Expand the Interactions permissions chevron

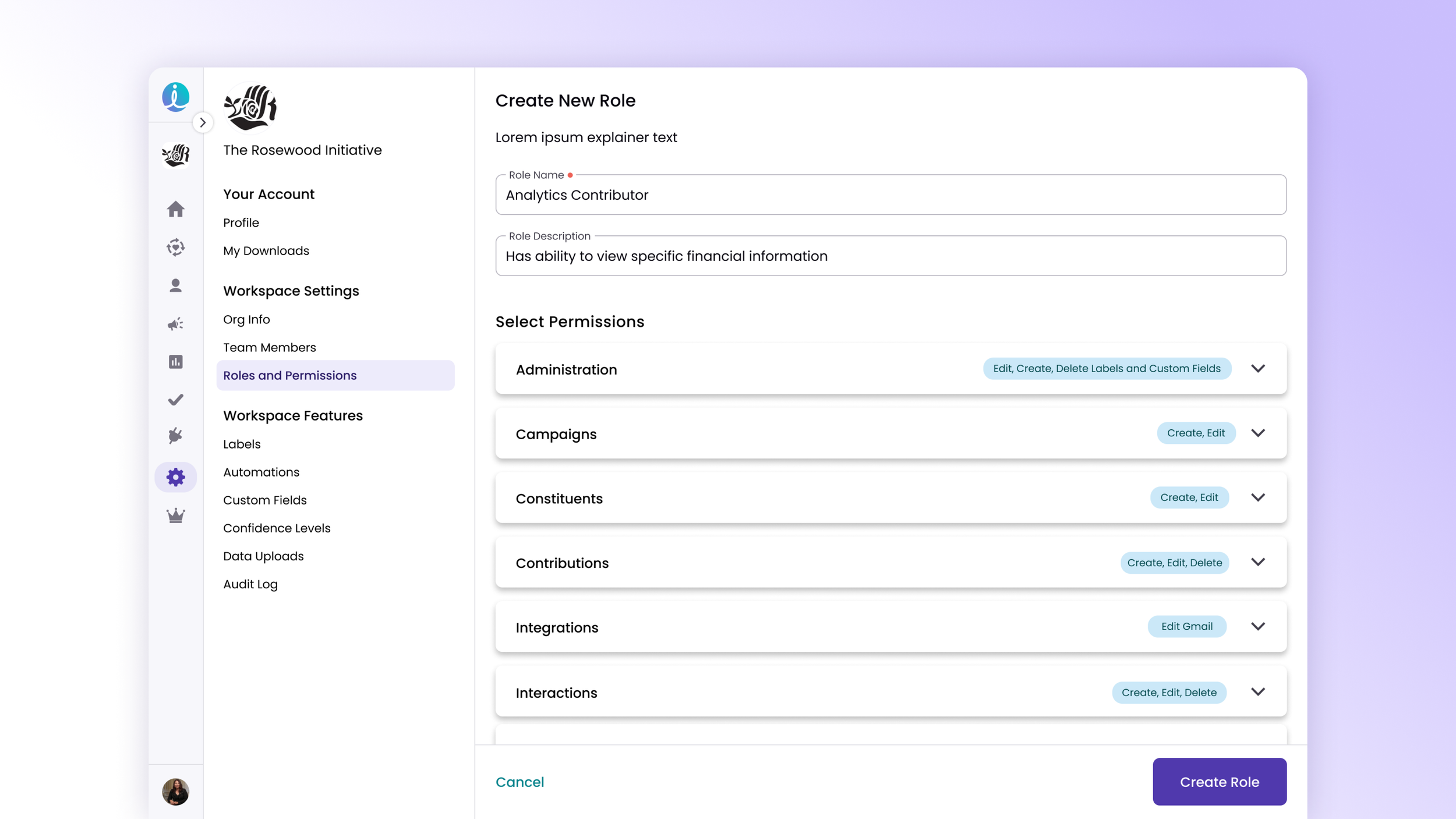click(1257, 692)
